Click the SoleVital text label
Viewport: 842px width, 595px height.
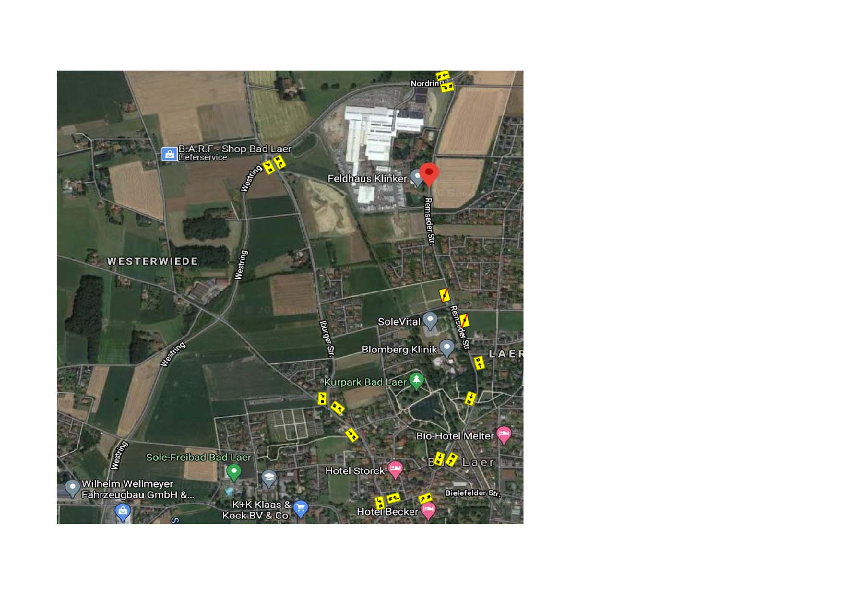399,322
